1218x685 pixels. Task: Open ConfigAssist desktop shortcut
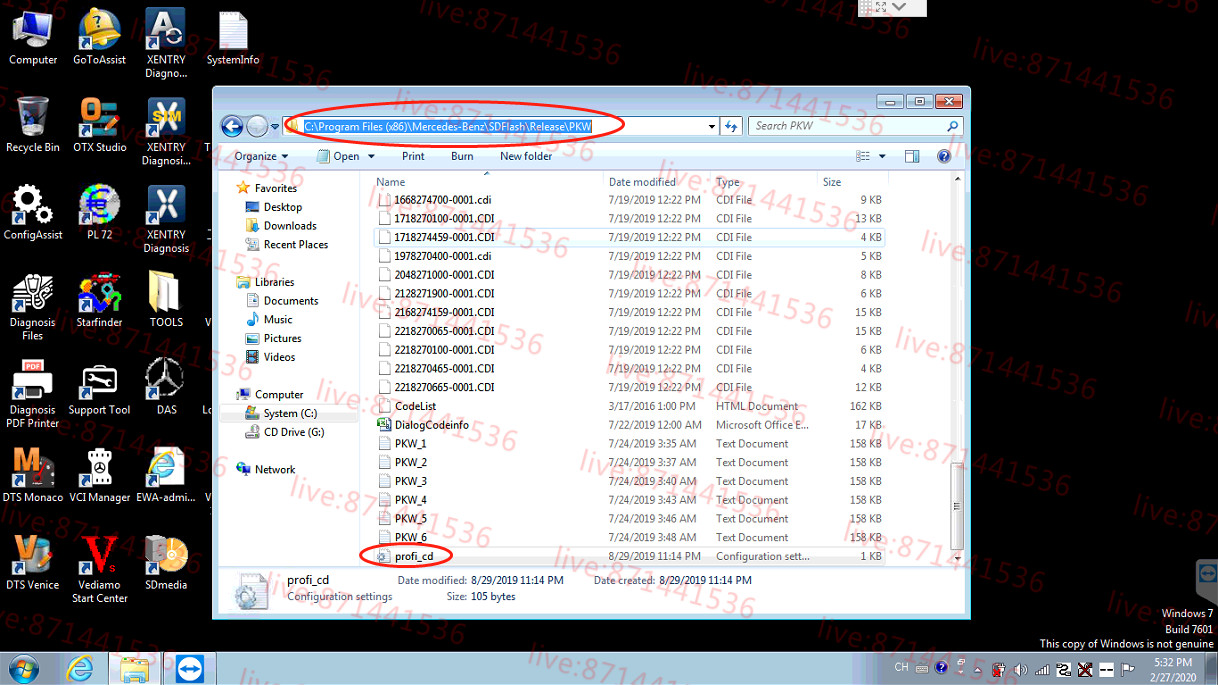pos(32,212)
